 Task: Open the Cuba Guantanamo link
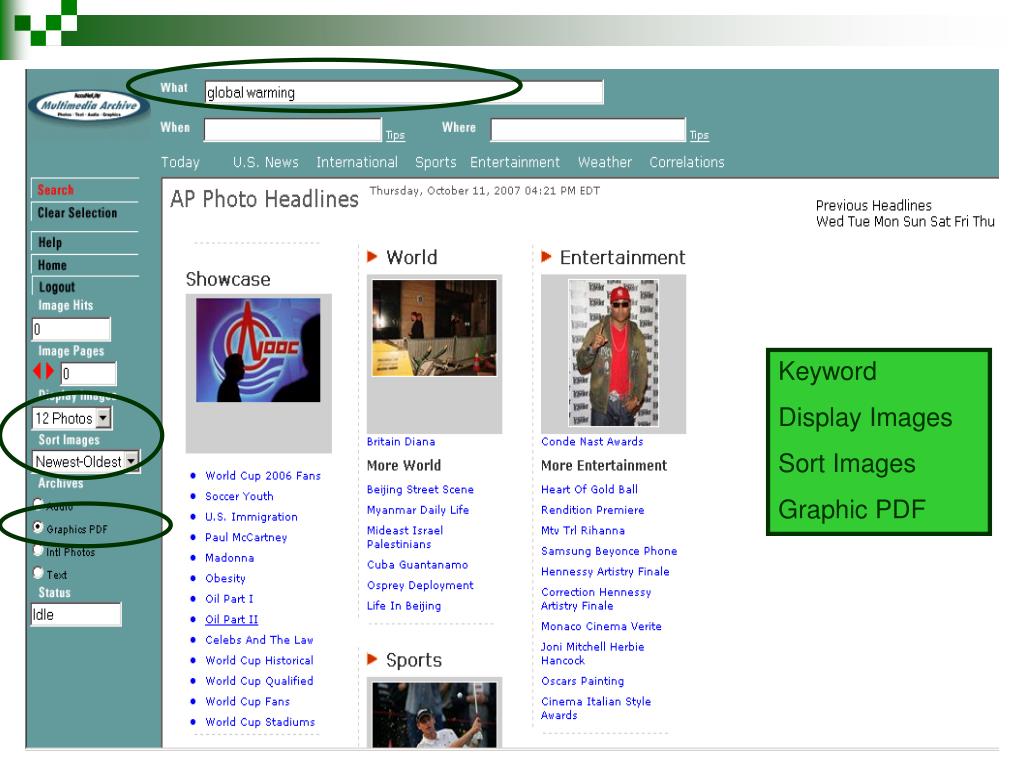coord(417,565)
